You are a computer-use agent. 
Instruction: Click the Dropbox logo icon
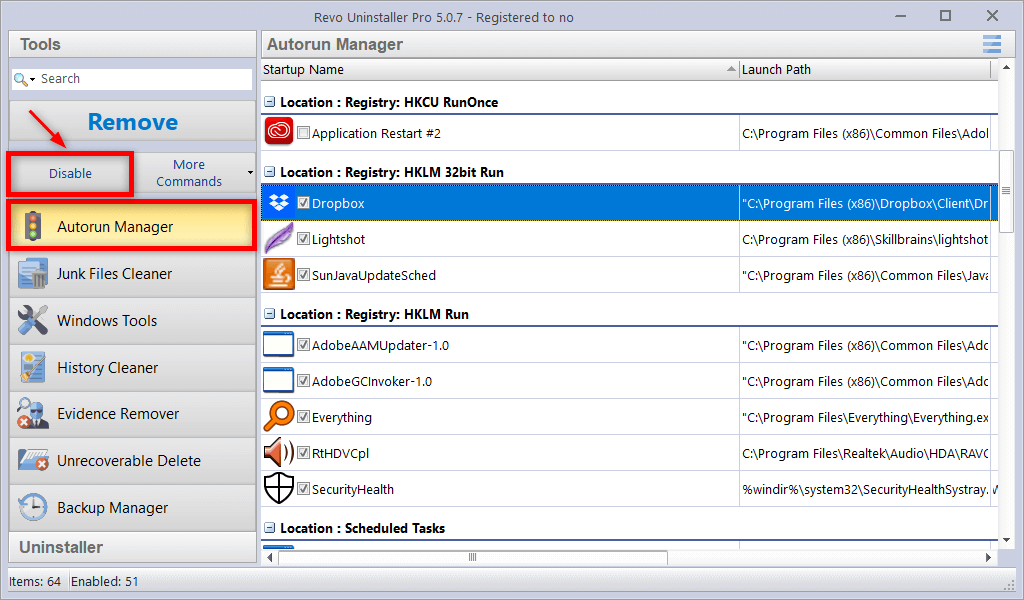(x=279, y=202)
